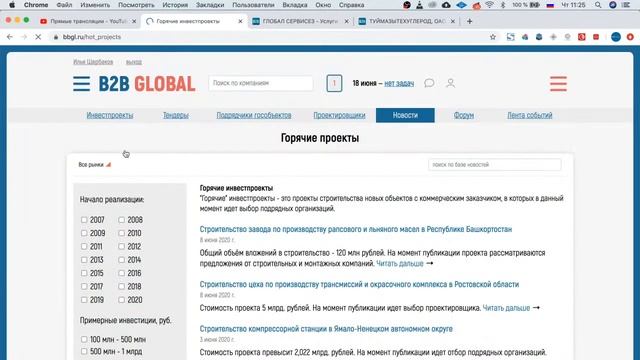Click Читать дальше under Bashkortostan project
The height and width of the screenshot is (360, 640).
pos(400,263)
